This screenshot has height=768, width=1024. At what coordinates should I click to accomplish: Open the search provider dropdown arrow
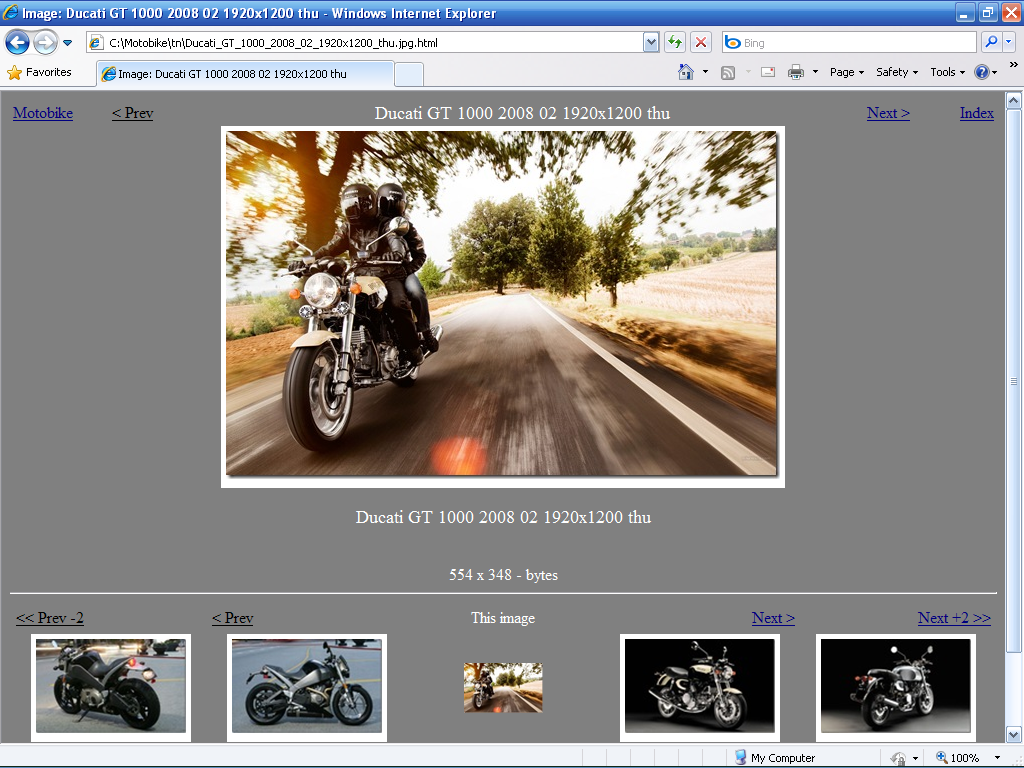pos(1008,42)
